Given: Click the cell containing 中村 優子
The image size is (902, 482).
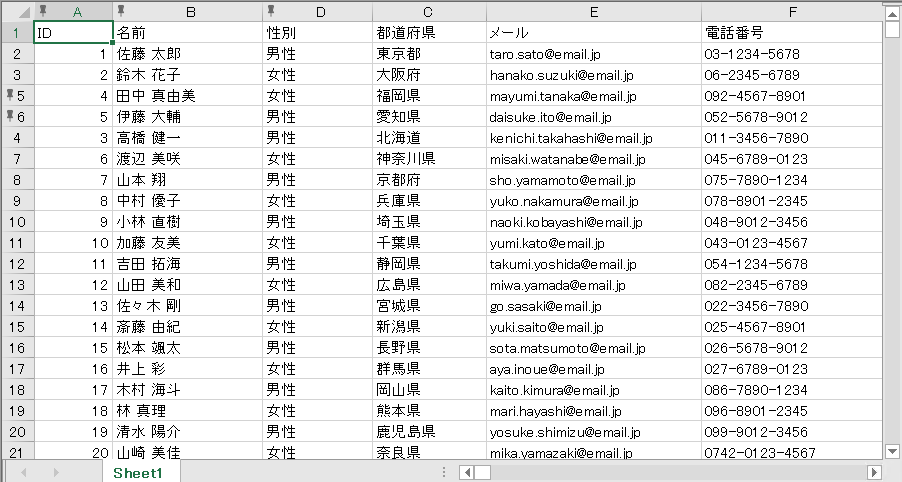Looking at the screenshot, I should click(x=188, y=201).
